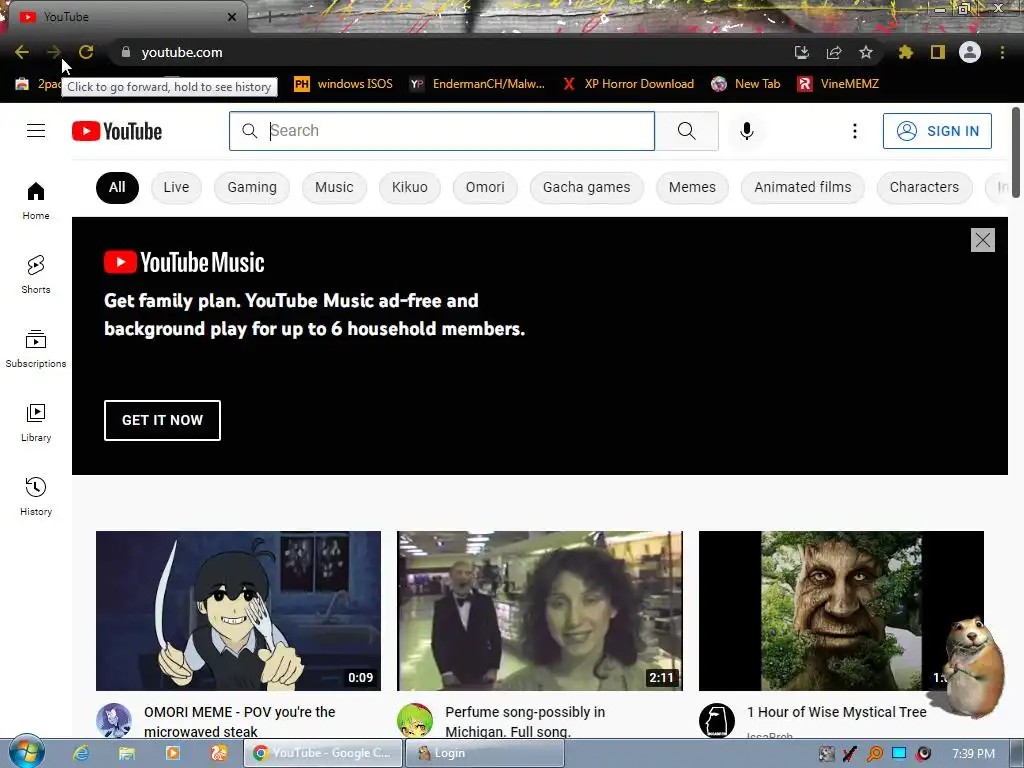Viewport: 1024px width, 768px height.
Task: Click the padlock site info icon
Action: point(126,52)
